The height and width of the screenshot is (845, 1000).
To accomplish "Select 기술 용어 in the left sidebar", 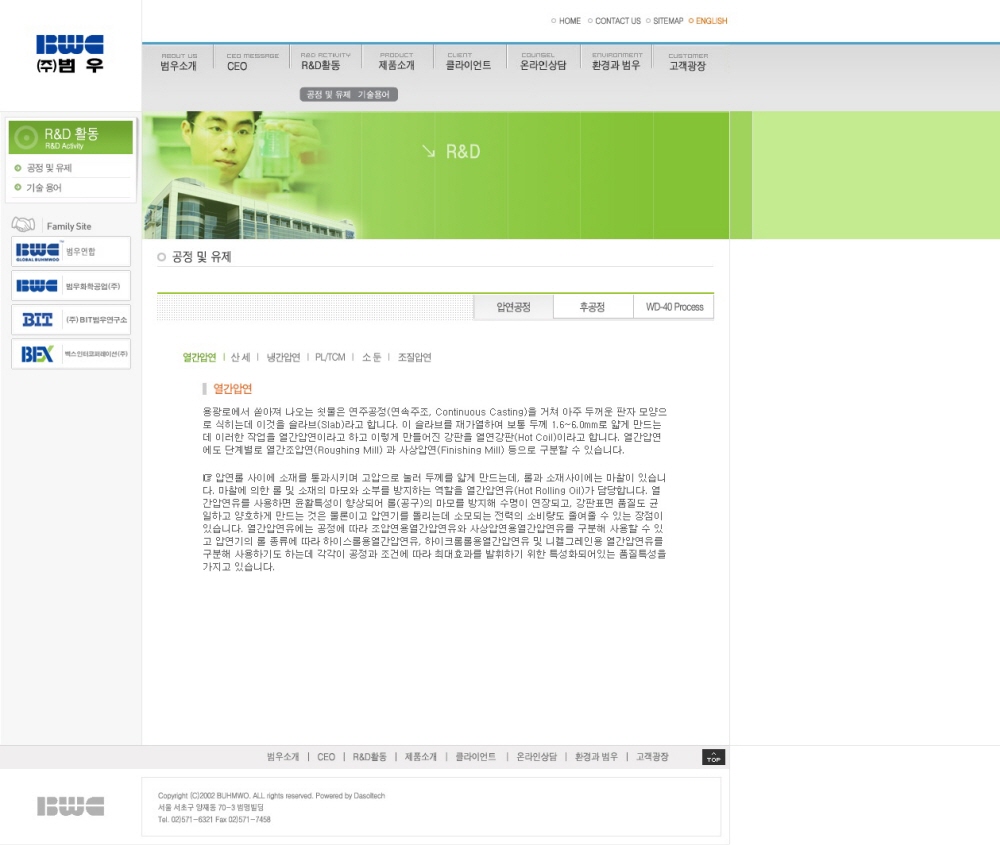I will (44, 188).
